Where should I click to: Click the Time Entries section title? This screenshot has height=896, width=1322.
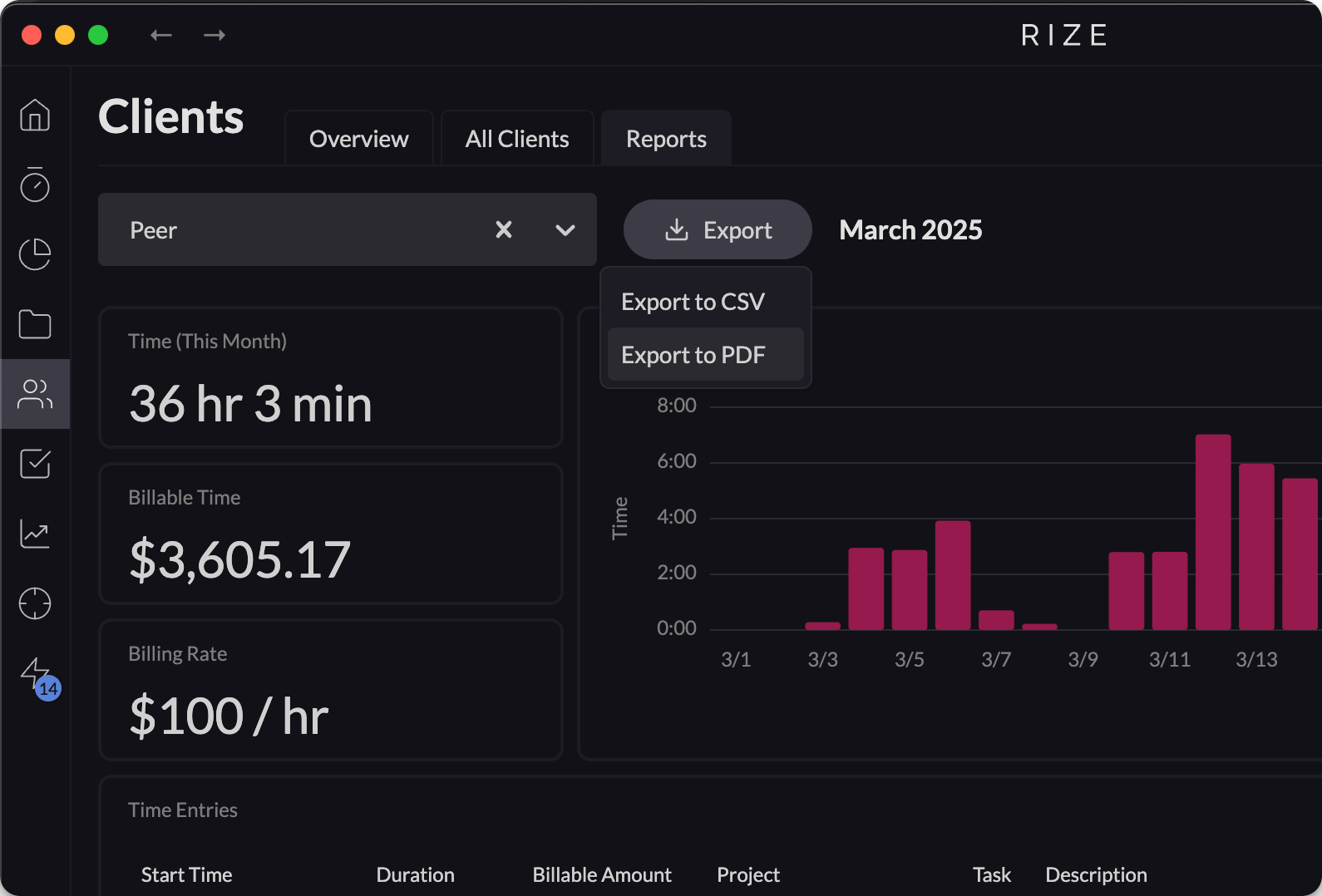point(183,810)
